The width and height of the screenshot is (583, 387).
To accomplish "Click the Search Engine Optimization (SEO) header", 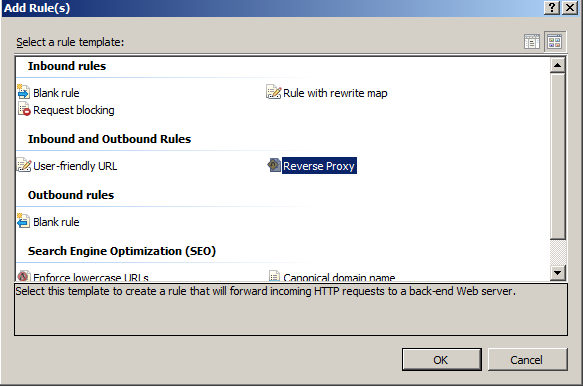I will coord(122,251).
